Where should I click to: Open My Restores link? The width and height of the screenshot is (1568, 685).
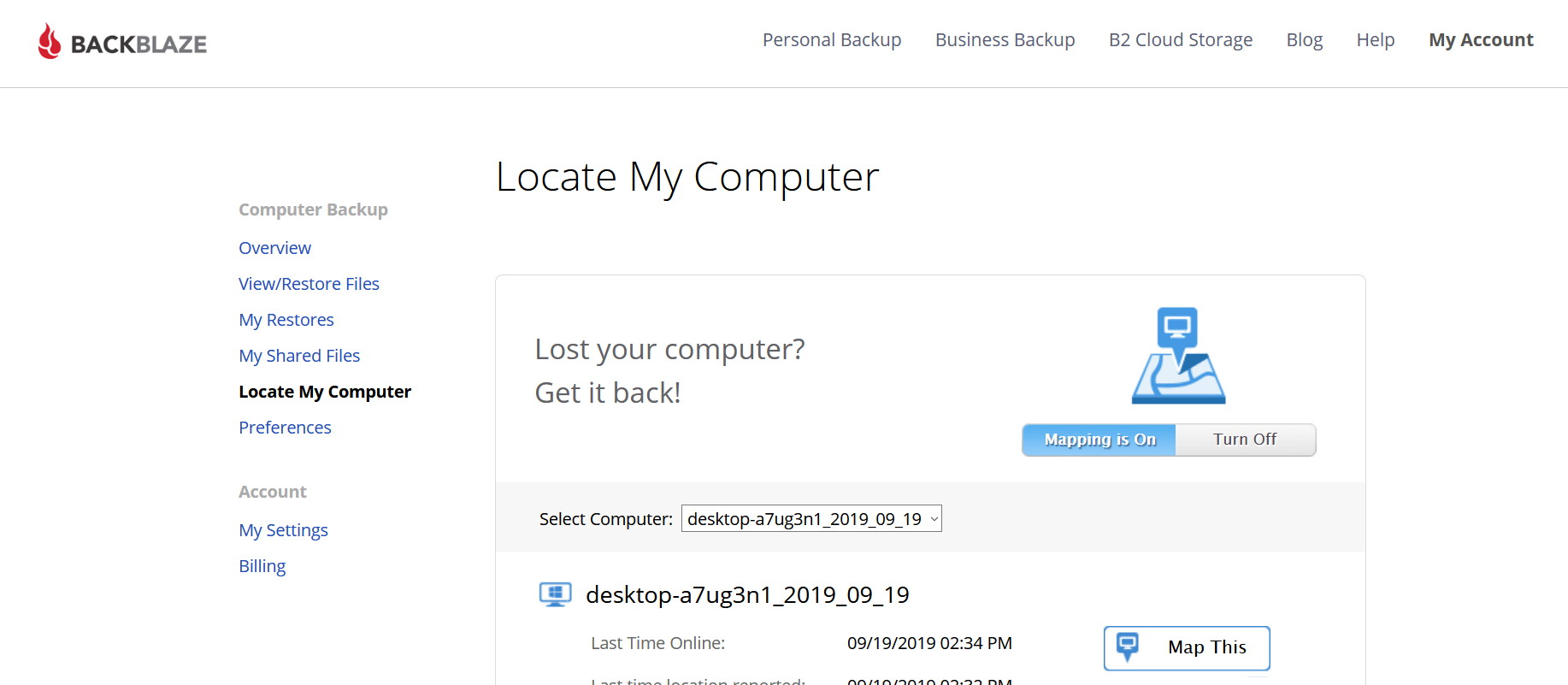[x=286, y=320]
